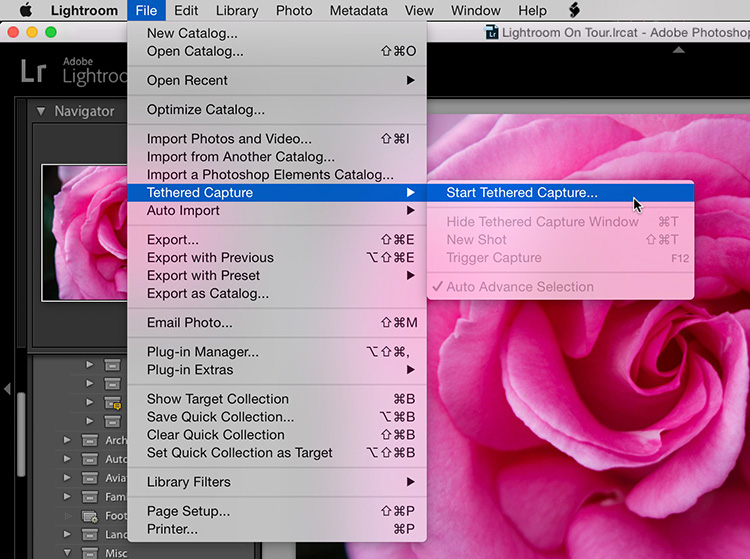Screen dimensions: 750x559
Task: Click the File menu
Action: pos(146,10)
